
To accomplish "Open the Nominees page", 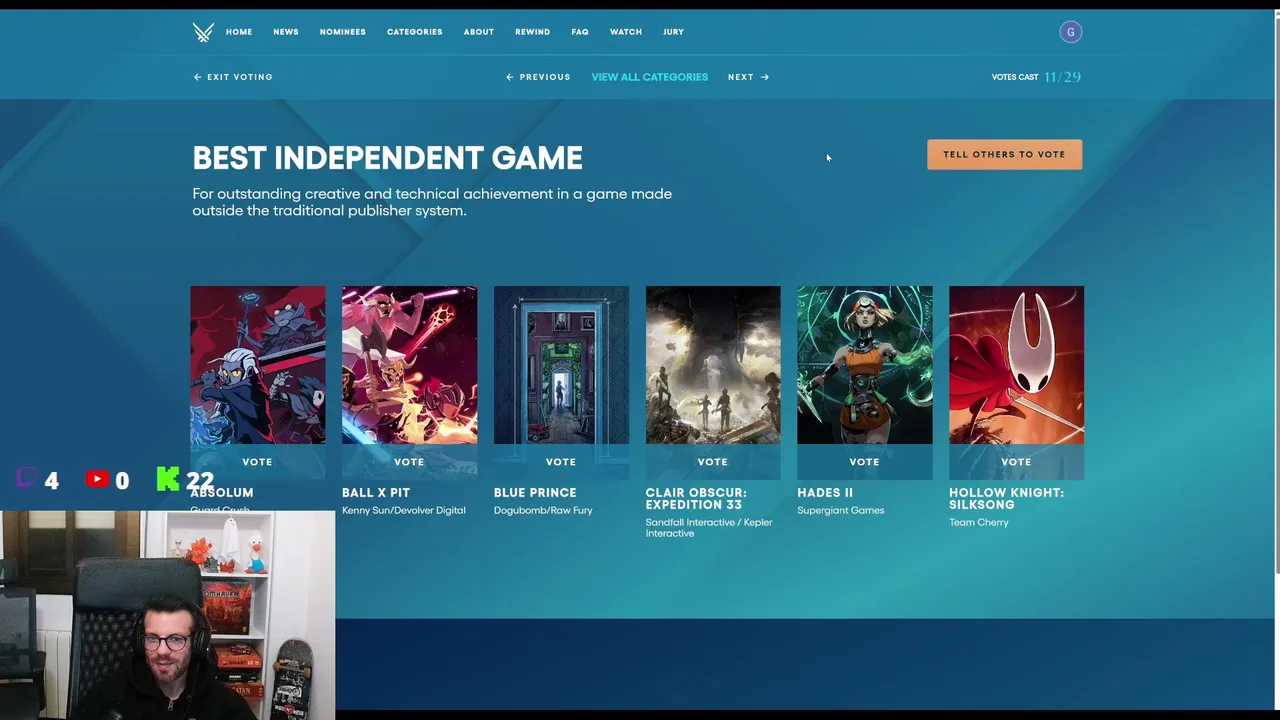I will coord(342,32).
